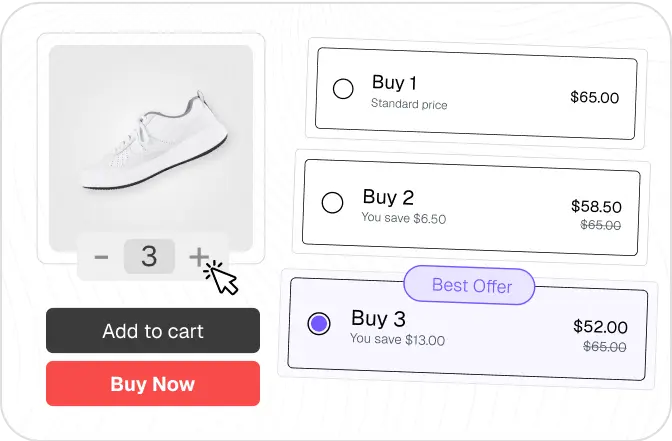672x441 pixels.
Task: Increase quantity with the plus button
Action: (x=199, y=256)
